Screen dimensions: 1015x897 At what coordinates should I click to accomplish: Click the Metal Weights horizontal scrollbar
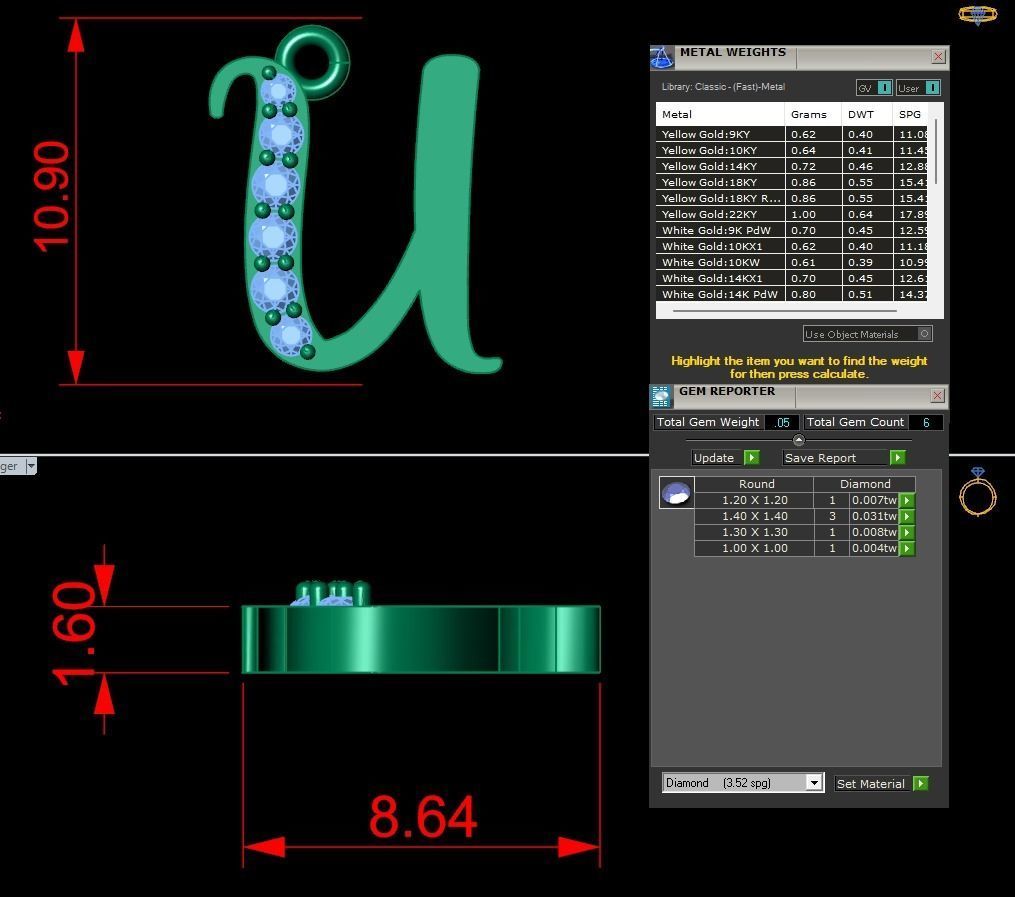pos(785,311)
